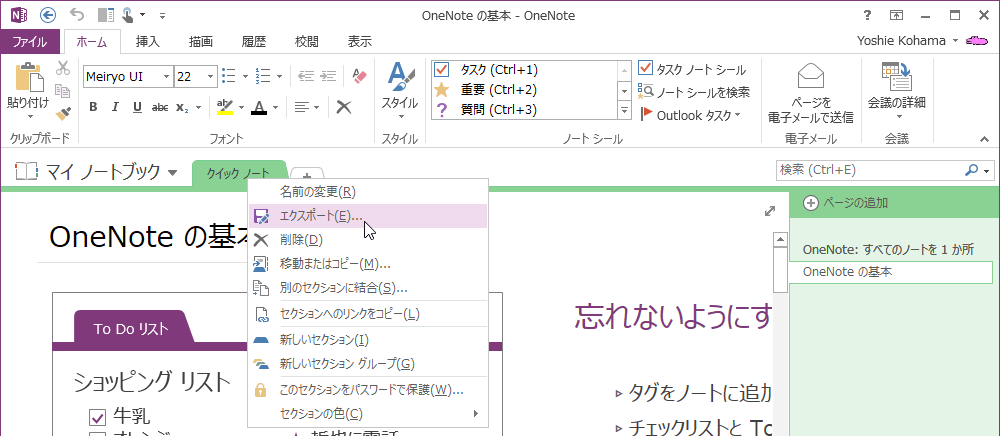Choose 名前の変更(R) in context menu
The width and height of the screenshot is (1000, 436).
(x=367, y=191)
